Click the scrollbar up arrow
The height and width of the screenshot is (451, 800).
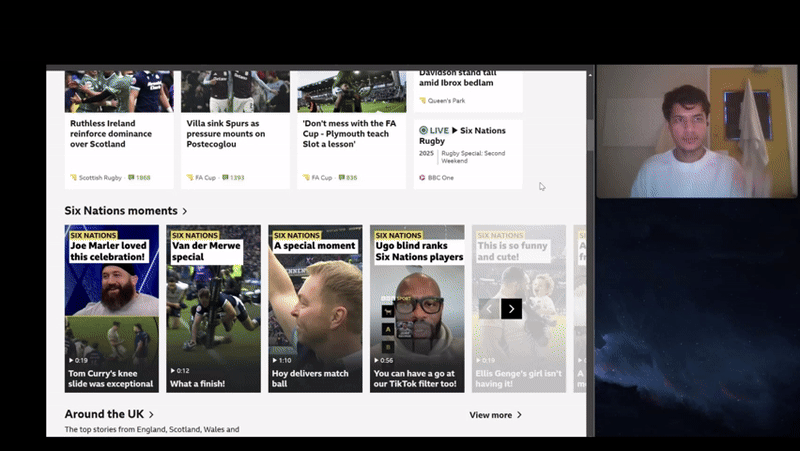click(x=590, y=75)
